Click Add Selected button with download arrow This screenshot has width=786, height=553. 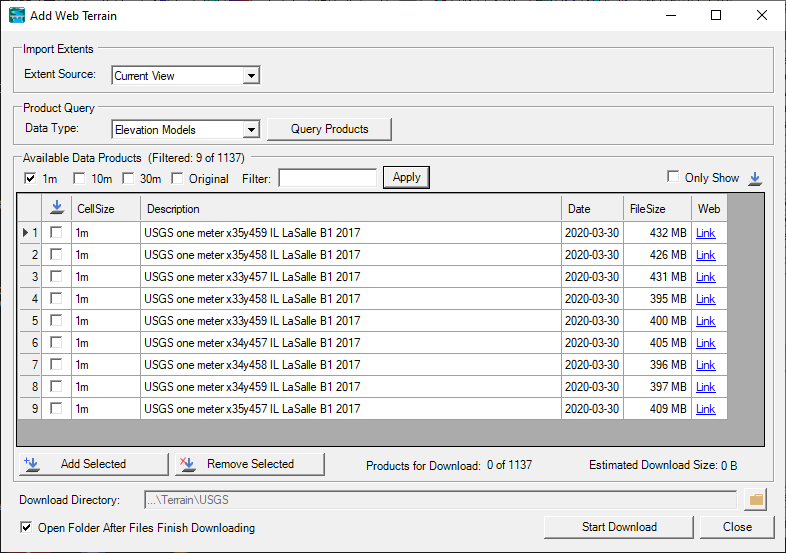[94, 464]
